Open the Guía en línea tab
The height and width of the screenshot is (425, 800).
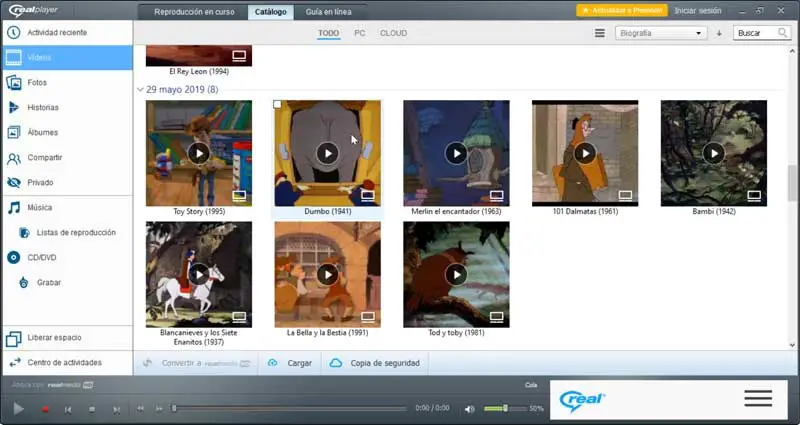click(329, 12)
